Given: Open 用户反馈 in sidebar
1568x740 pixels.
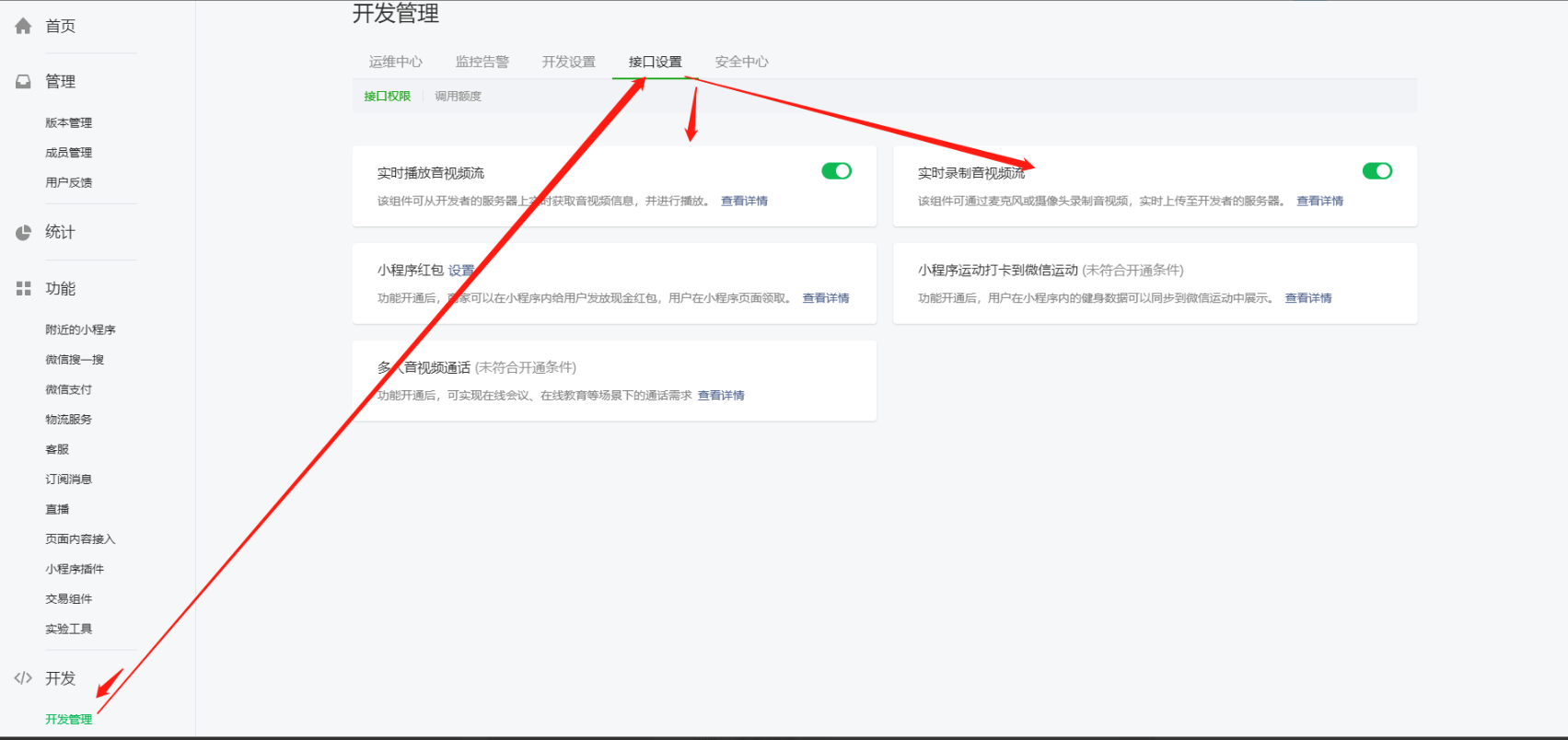Looking at the screenshot, I should tap(69, 182).
